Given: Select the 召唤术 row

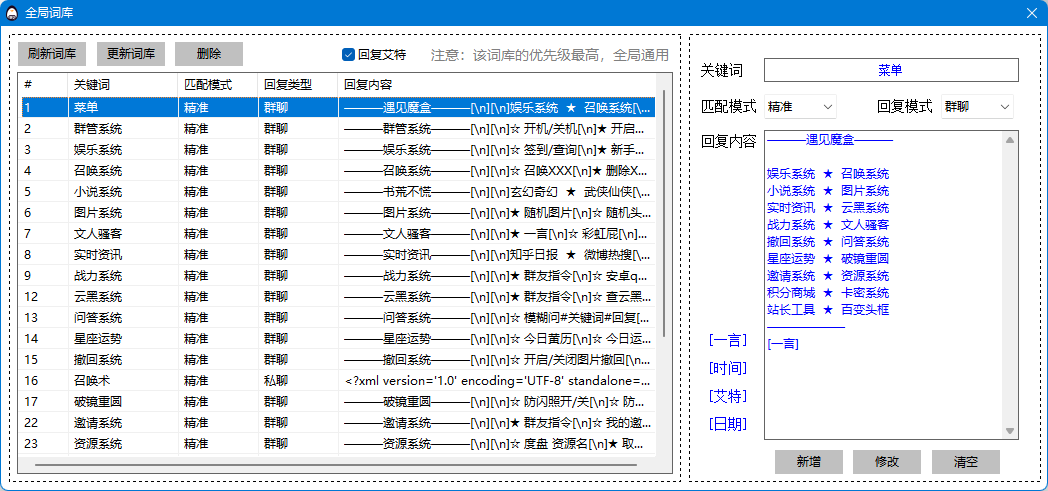Looking at the screenshot, I should (x=337, y=381).
